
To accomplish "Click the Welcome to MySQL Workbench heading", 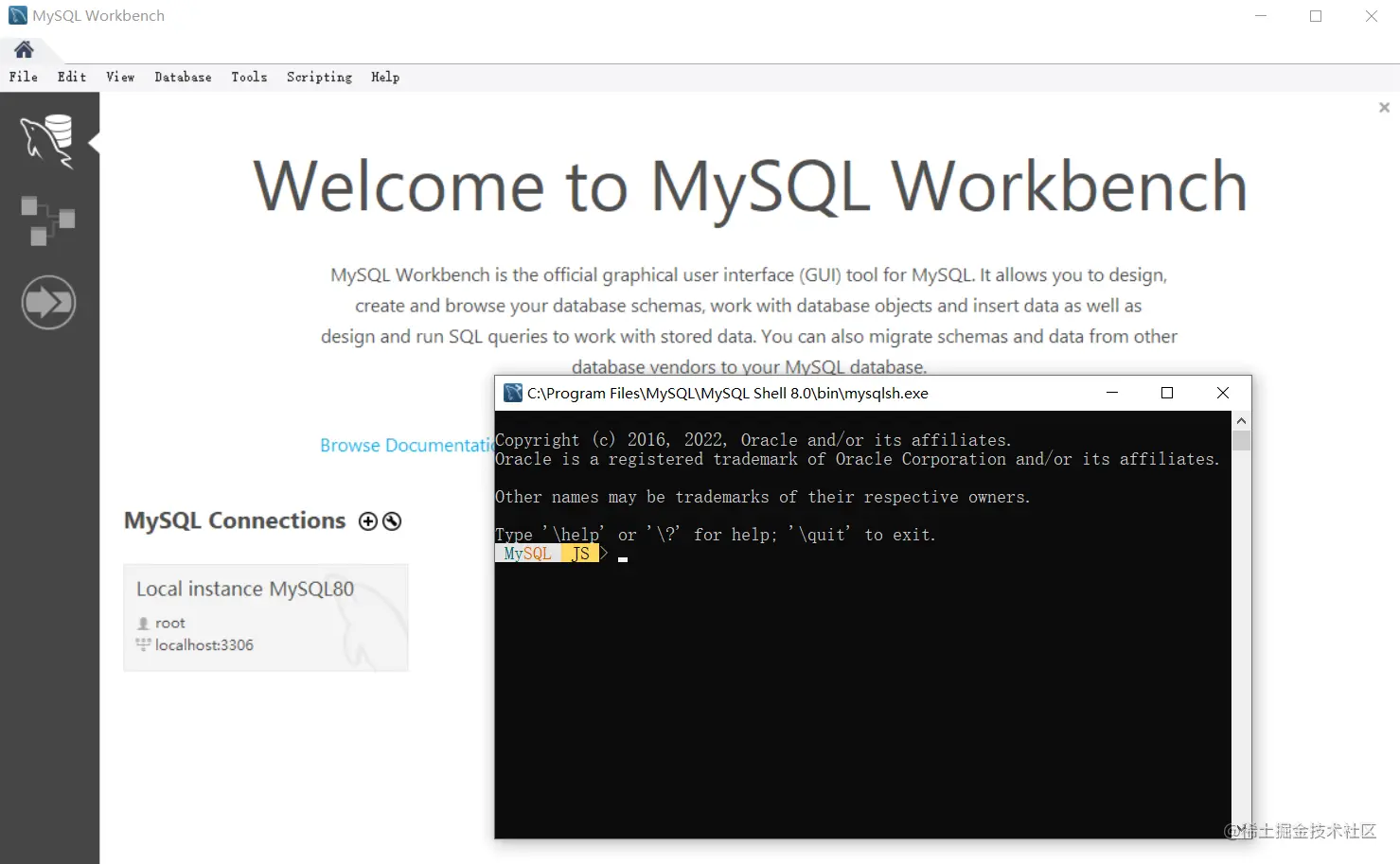I will (750, 186).
